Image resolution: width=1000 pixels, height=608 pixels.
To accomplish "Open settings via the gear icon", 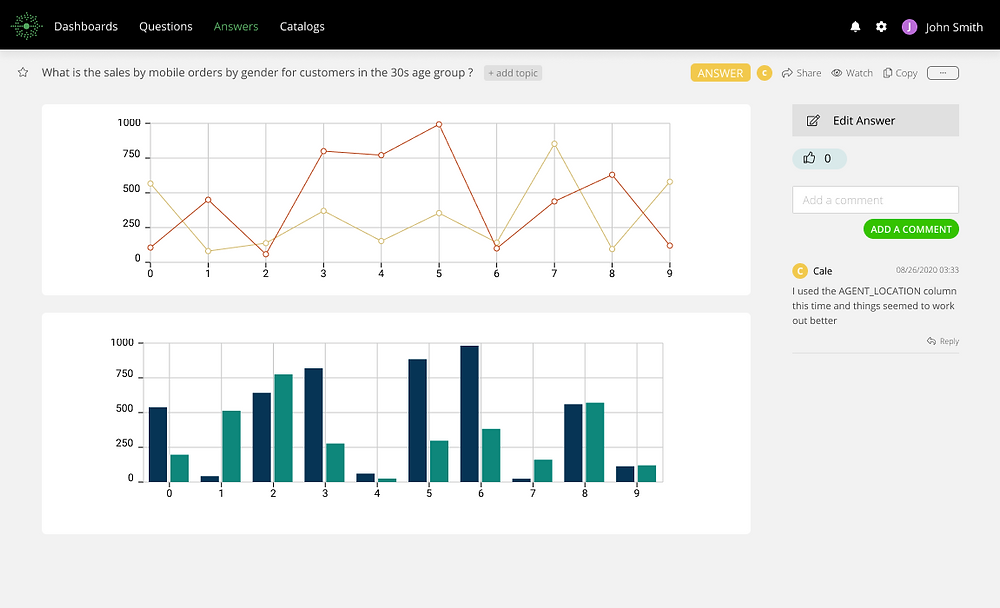I will tap(881, 27).
